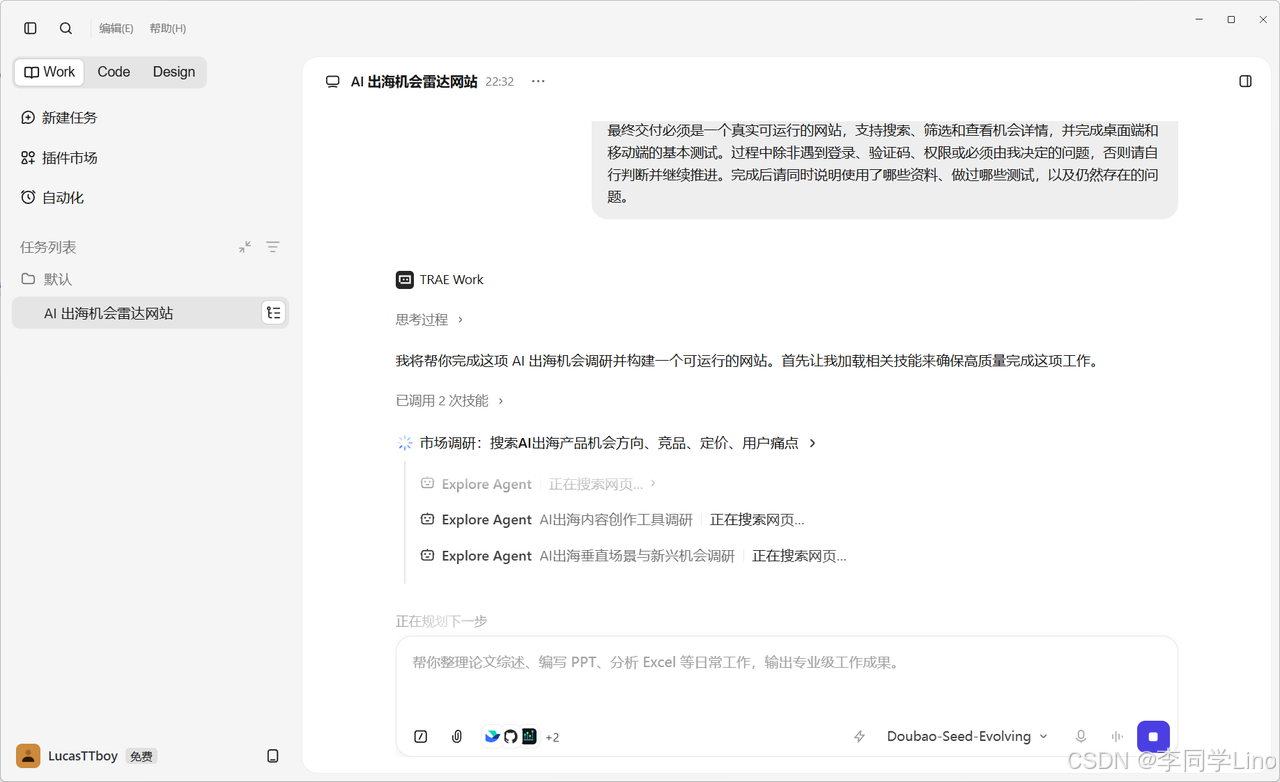Screen dimensions: 1280x782
Task: Open the 帮助(H) menu
Action: point(168,28)
